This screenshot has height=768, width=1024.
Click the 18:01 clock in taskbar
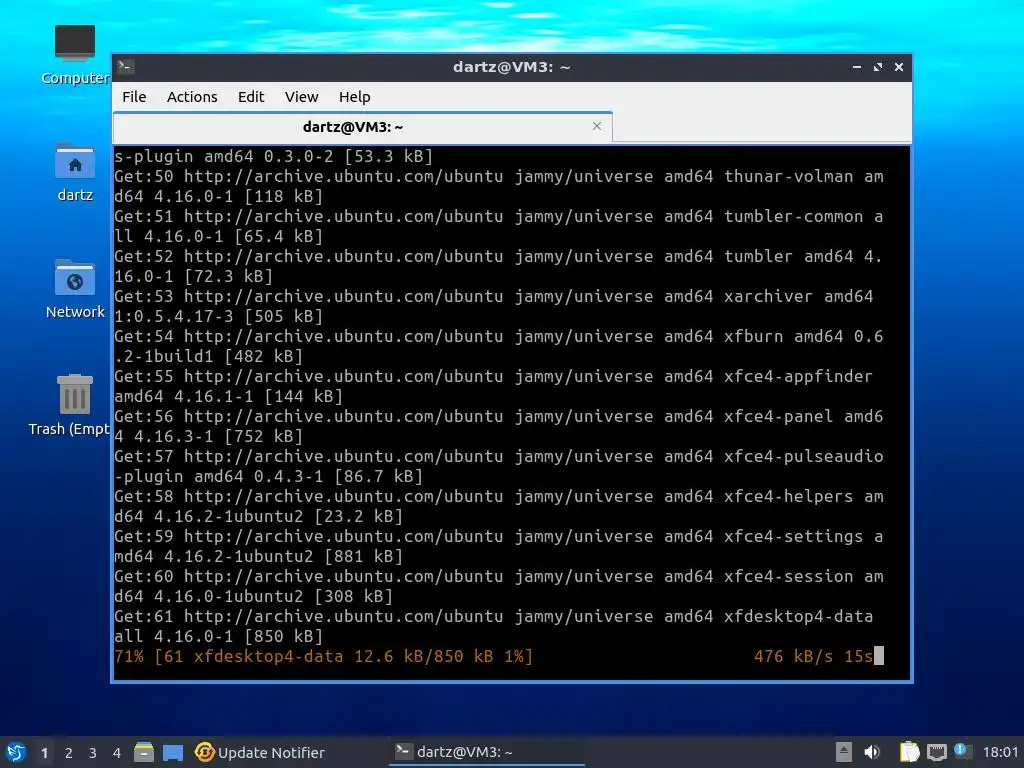pyautogui.click(x=1000, y=752)
